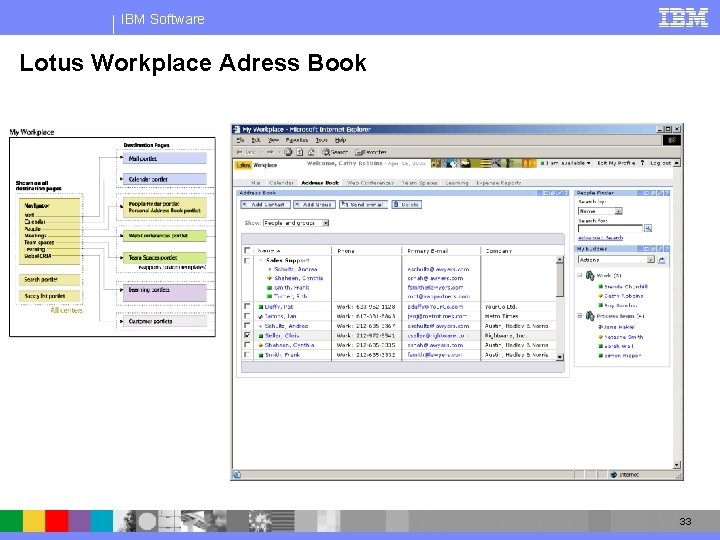720x540 pixels.
Task: Open the File menu
Action: 240,140
